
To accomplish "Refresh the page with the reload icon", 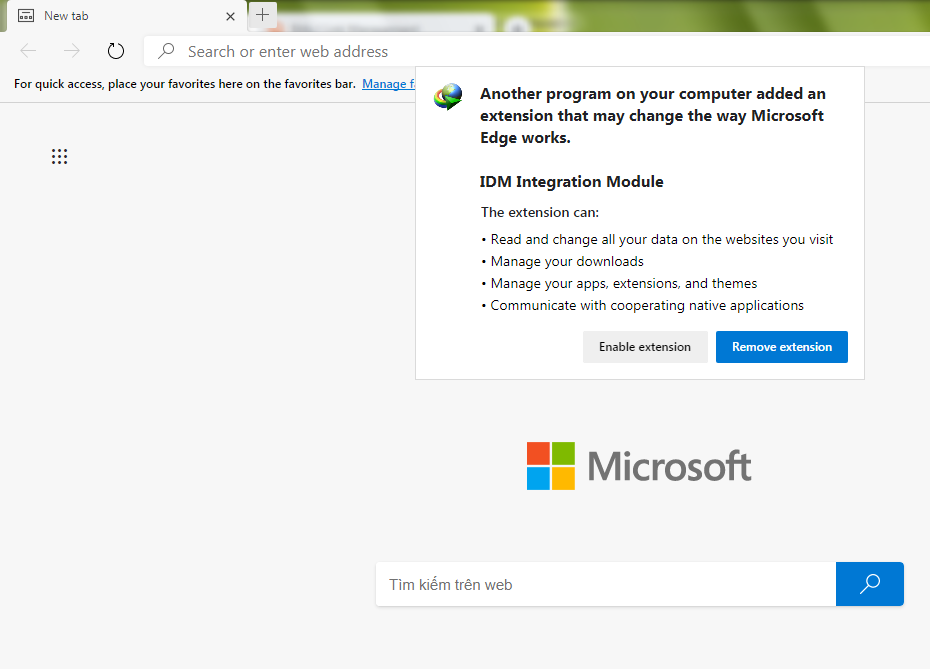I will [x=116, y=51].
